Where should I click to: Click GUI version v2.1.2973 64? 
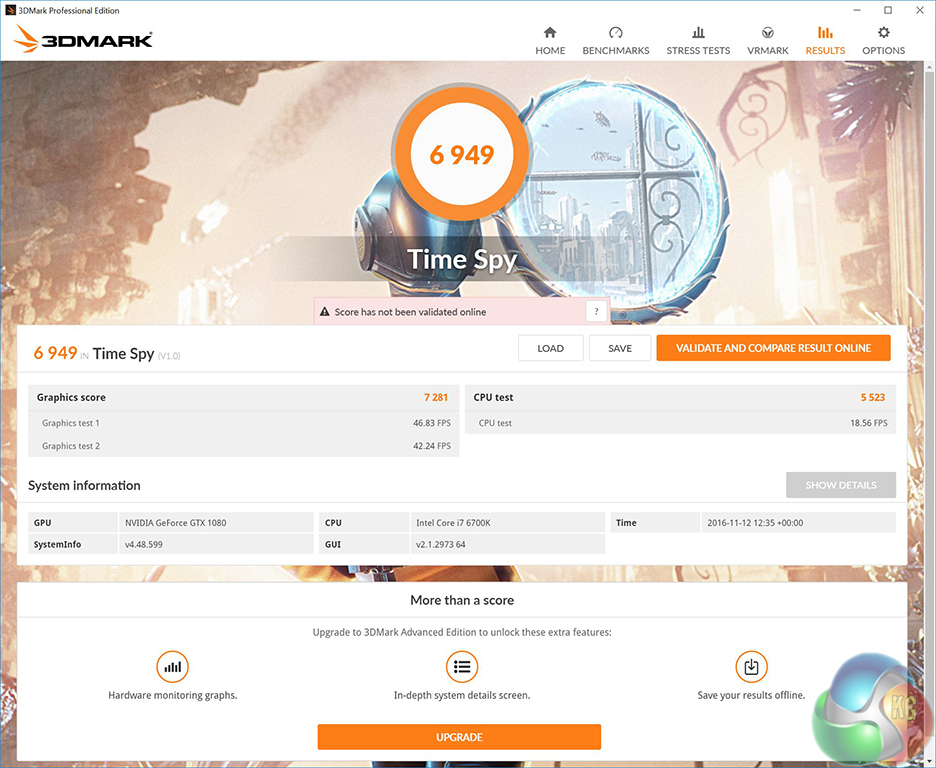coord(441,544)
